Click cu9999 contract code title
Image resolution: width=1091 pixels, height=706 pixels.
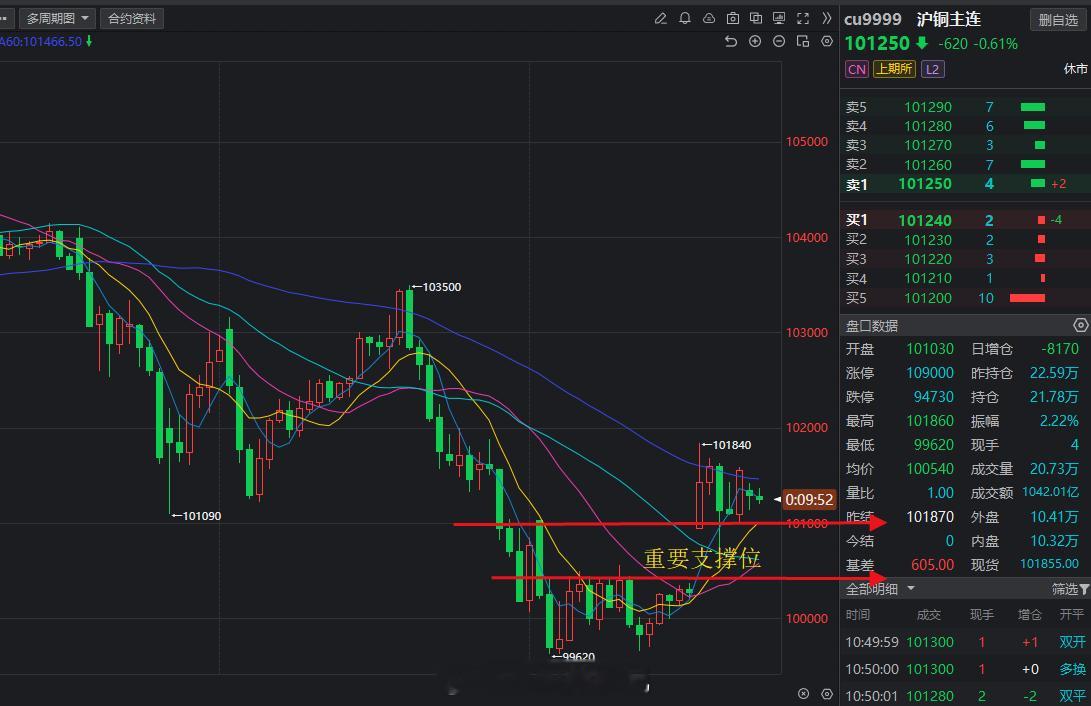pos(873,19)
